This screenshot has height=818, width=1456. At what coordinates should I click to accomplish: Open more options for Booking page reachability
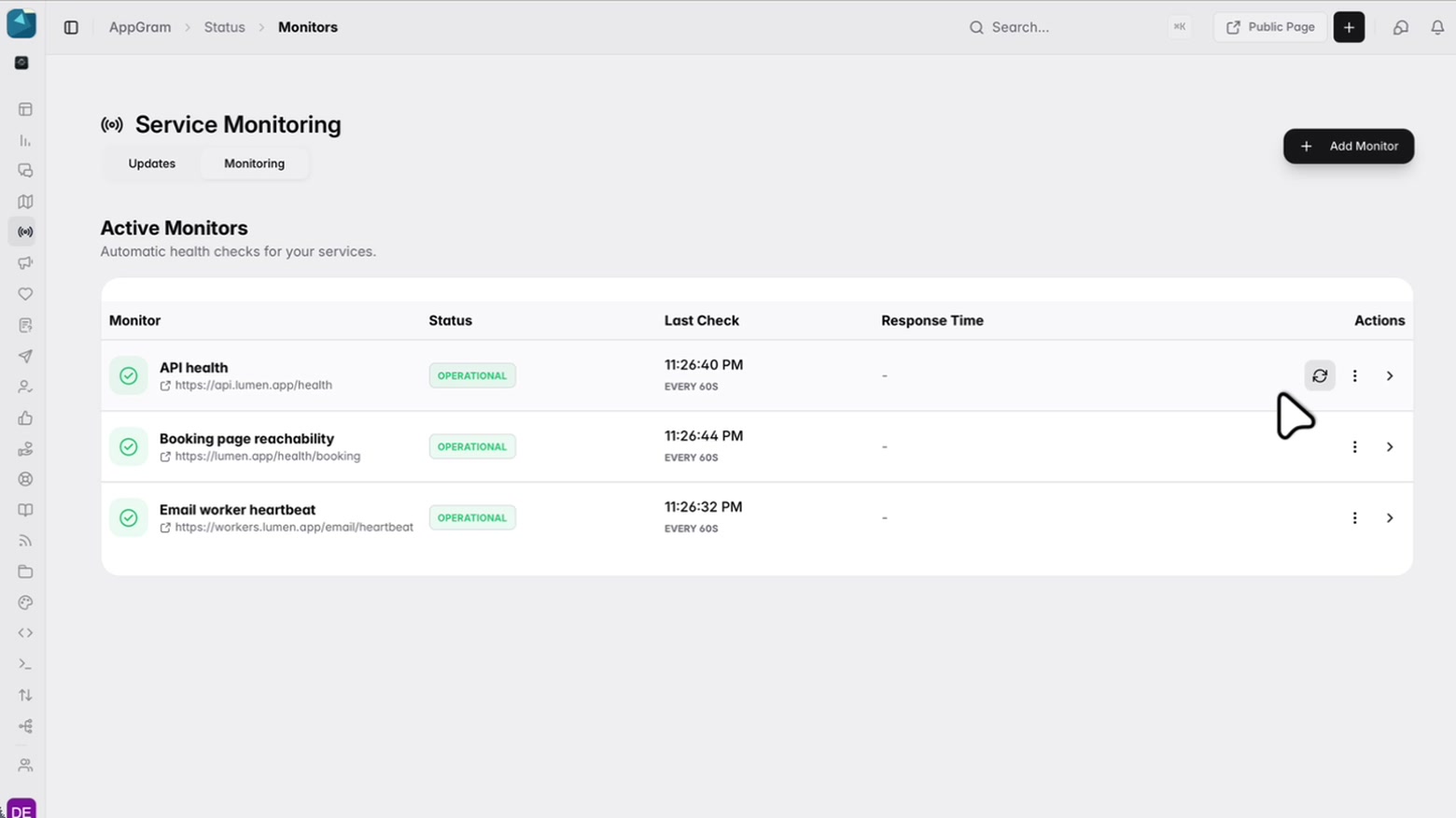pos(1355,446)
